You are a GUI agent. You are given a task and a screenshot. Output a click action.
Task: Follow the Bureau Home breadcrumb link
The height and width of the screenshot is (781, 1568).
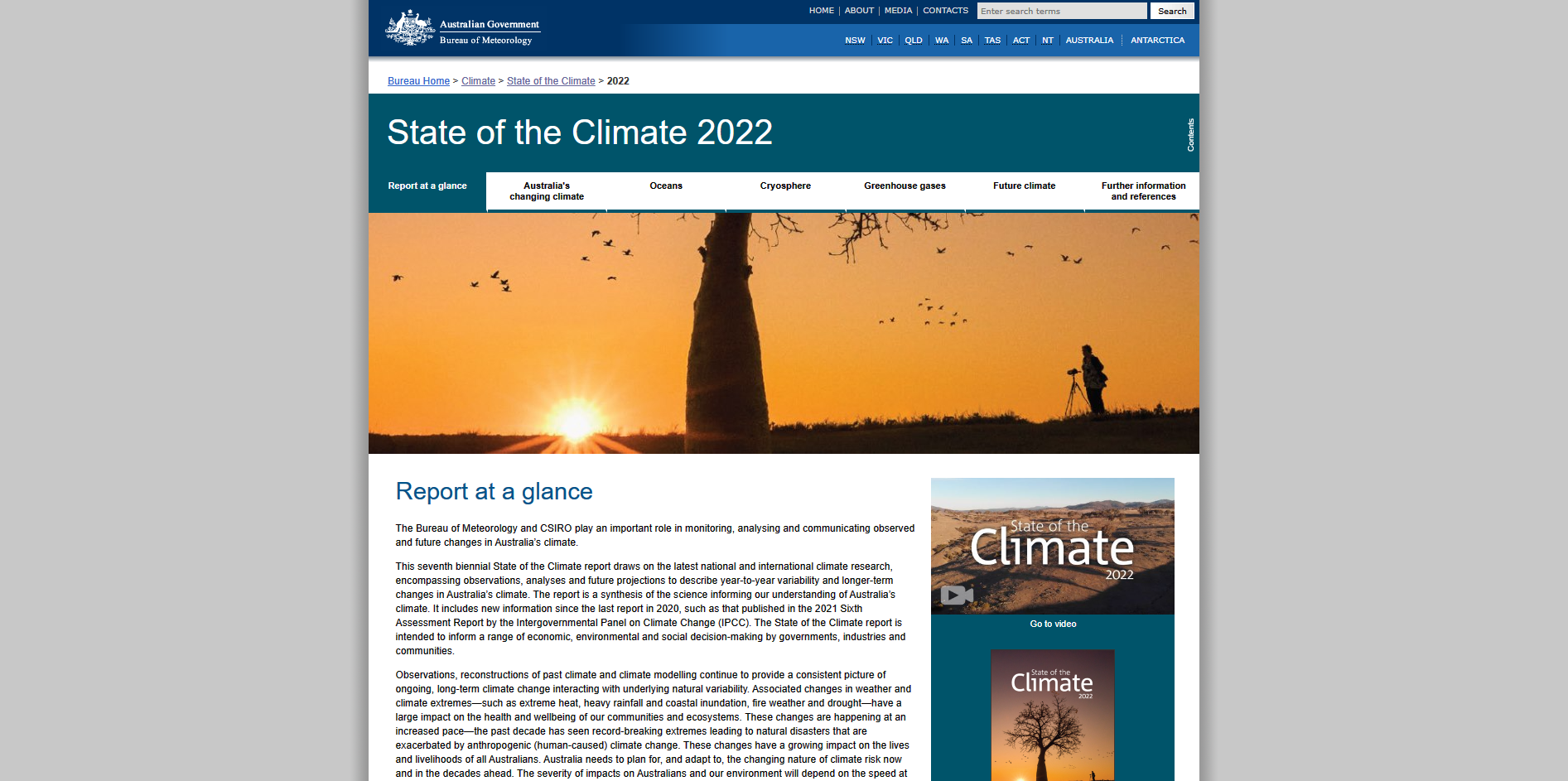click(418, 81)
